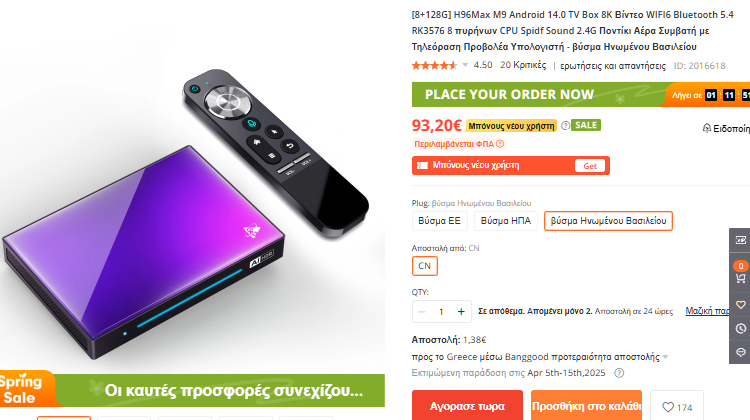Open the wishlist heart sidebar icon

[740, 305]
